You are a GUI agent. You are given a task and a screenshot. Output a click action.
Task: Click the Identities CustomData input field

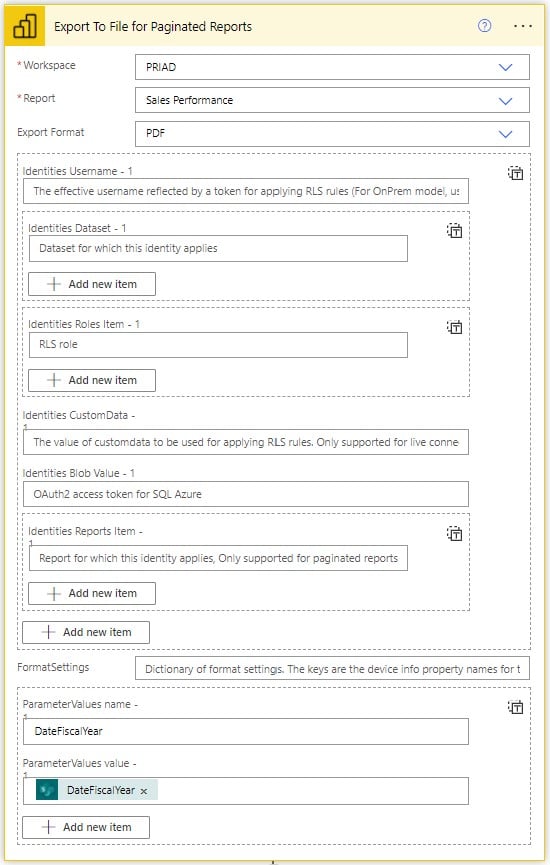(x=246, y=442)
